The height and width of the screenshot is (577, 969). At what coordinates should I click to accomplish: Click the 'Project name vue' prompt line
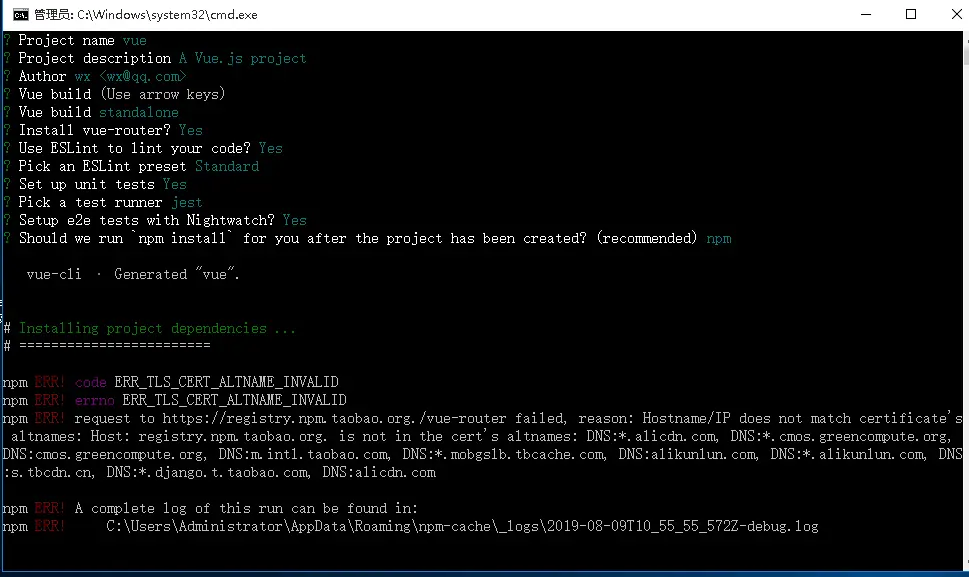(x=82, y=40)
